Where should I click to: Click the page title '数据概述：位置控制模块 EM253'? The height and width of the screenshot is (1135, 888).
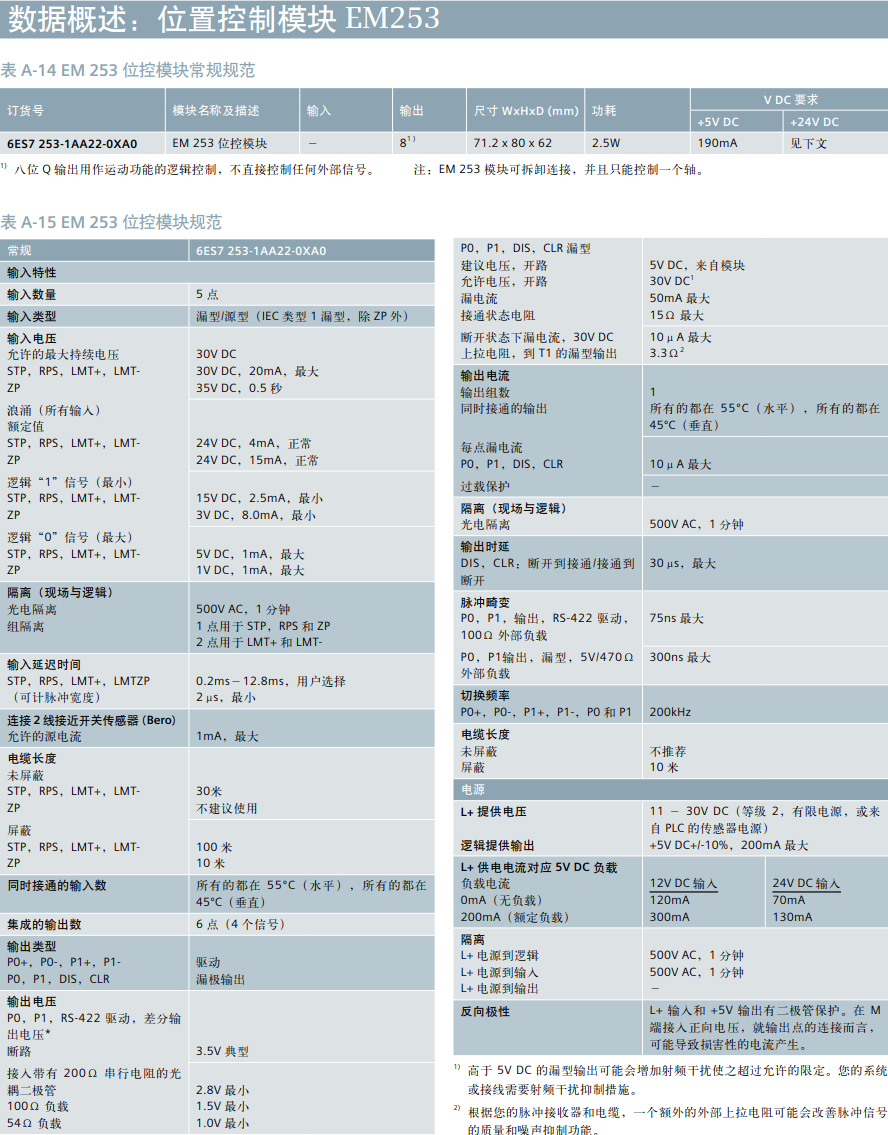point(224,18)
